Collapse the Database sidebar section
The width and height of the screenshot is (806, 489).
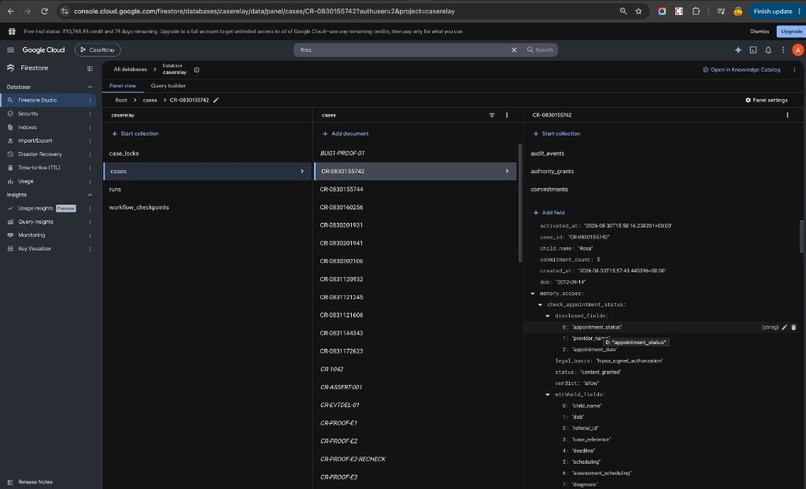point(90,87)
